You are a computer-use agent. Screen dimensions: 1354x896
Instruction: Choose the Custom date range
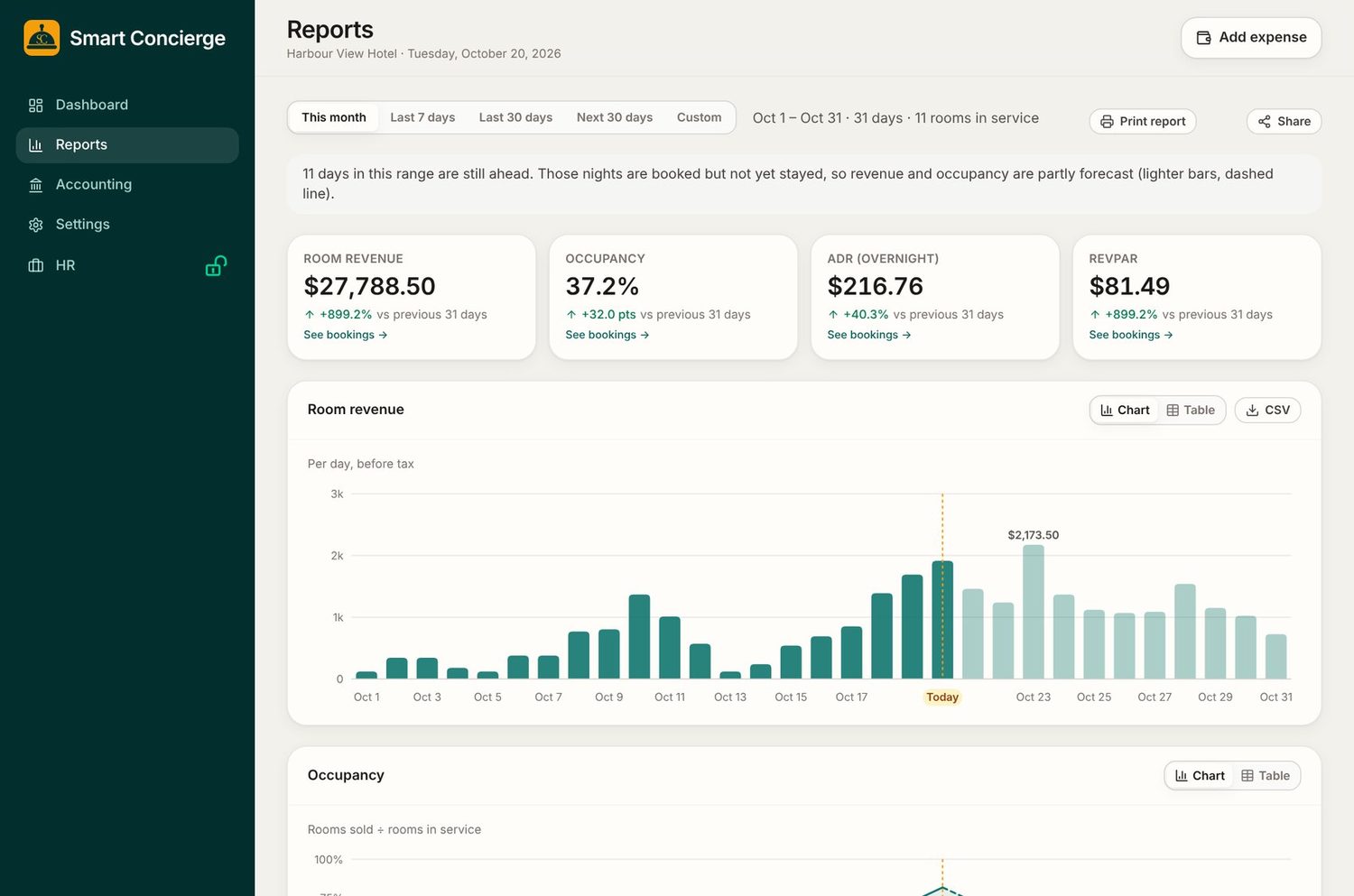pyautogui.click(x=700, y=117)
